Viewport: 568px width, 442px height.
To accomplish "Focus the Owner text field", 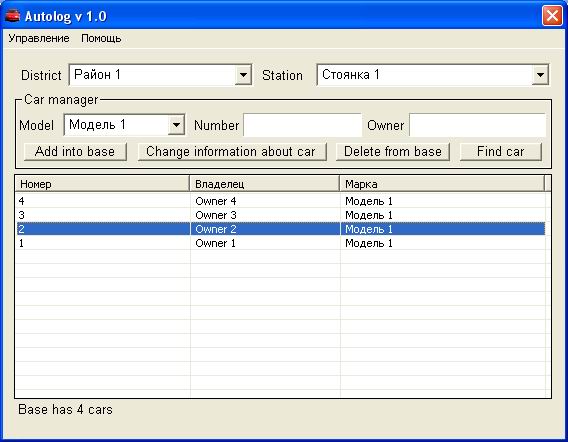I will click(477, 125).
